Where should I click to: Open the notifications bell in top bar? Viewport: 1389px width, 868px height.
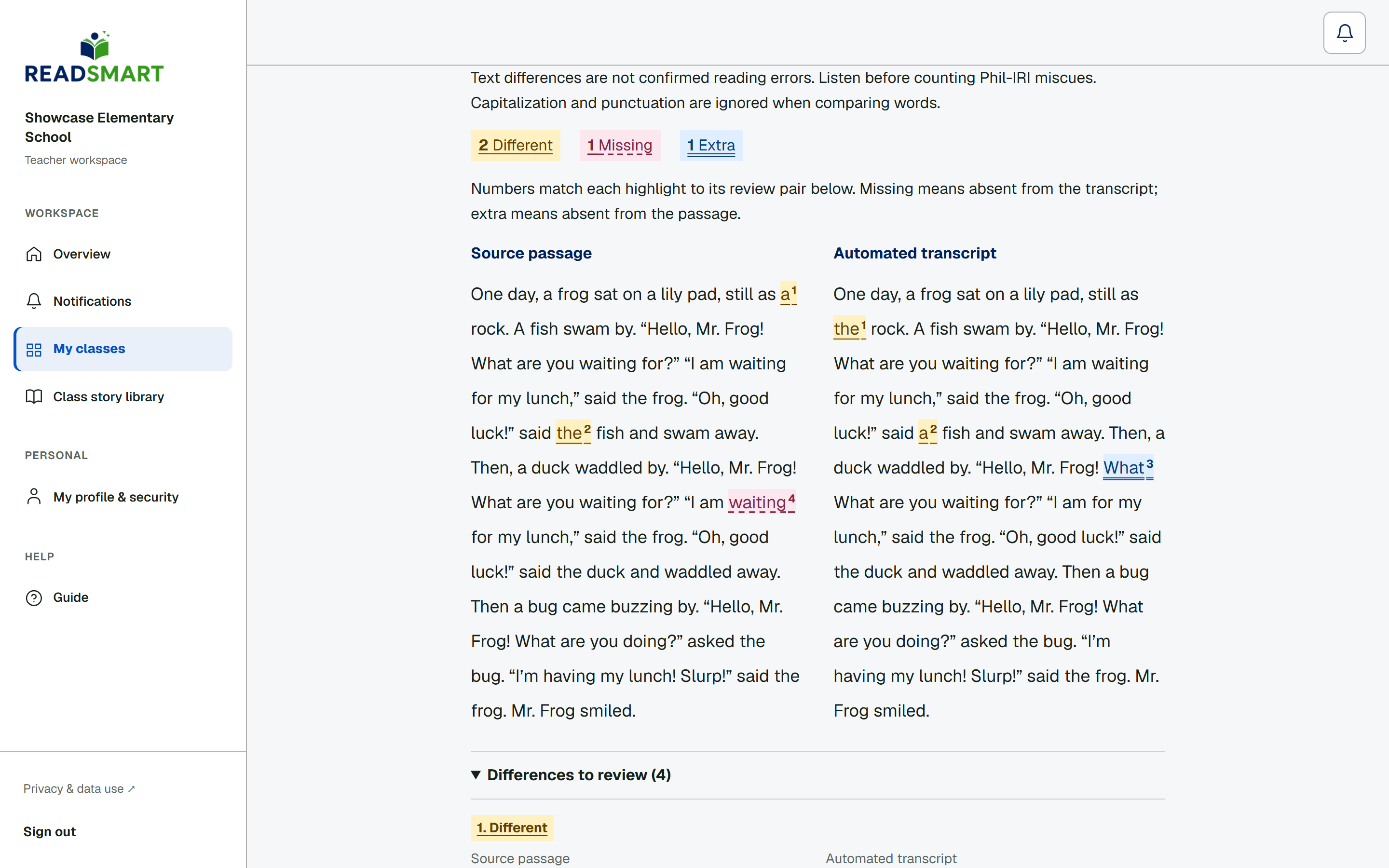(x=1344, y=33)
